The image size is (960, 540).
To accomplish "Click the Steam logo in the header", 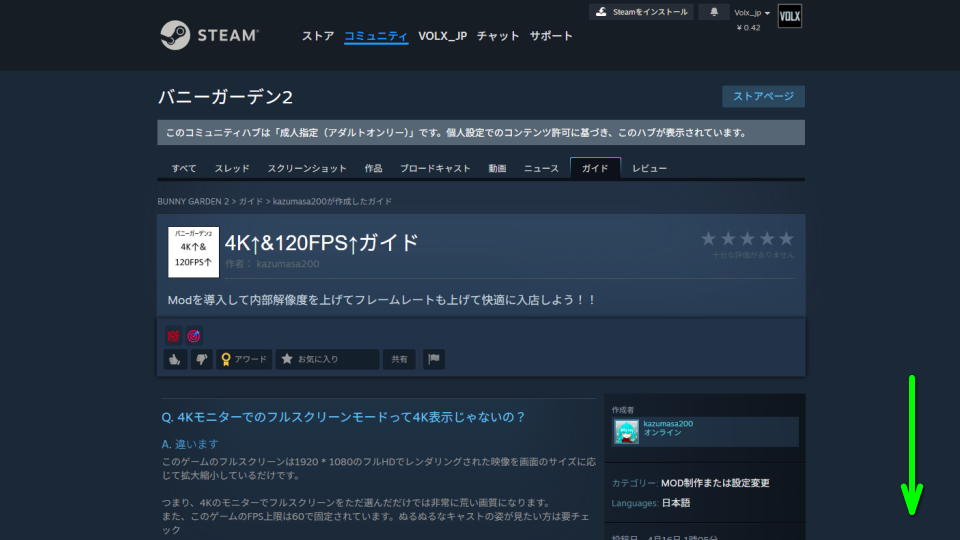I will (x=209, y=36).
